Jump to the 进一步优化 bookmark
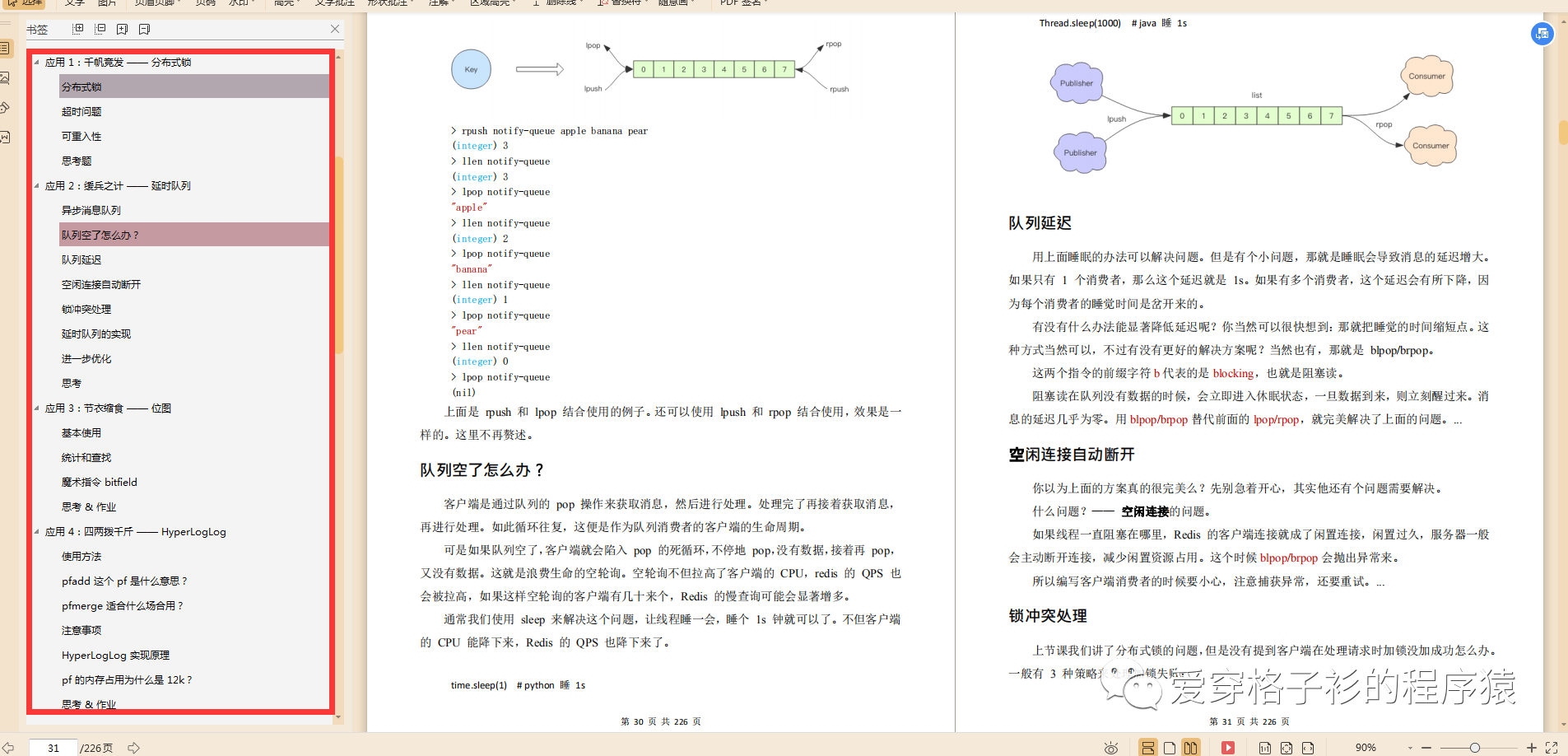Screen dimensions: 1568x756 click(86, 358)
